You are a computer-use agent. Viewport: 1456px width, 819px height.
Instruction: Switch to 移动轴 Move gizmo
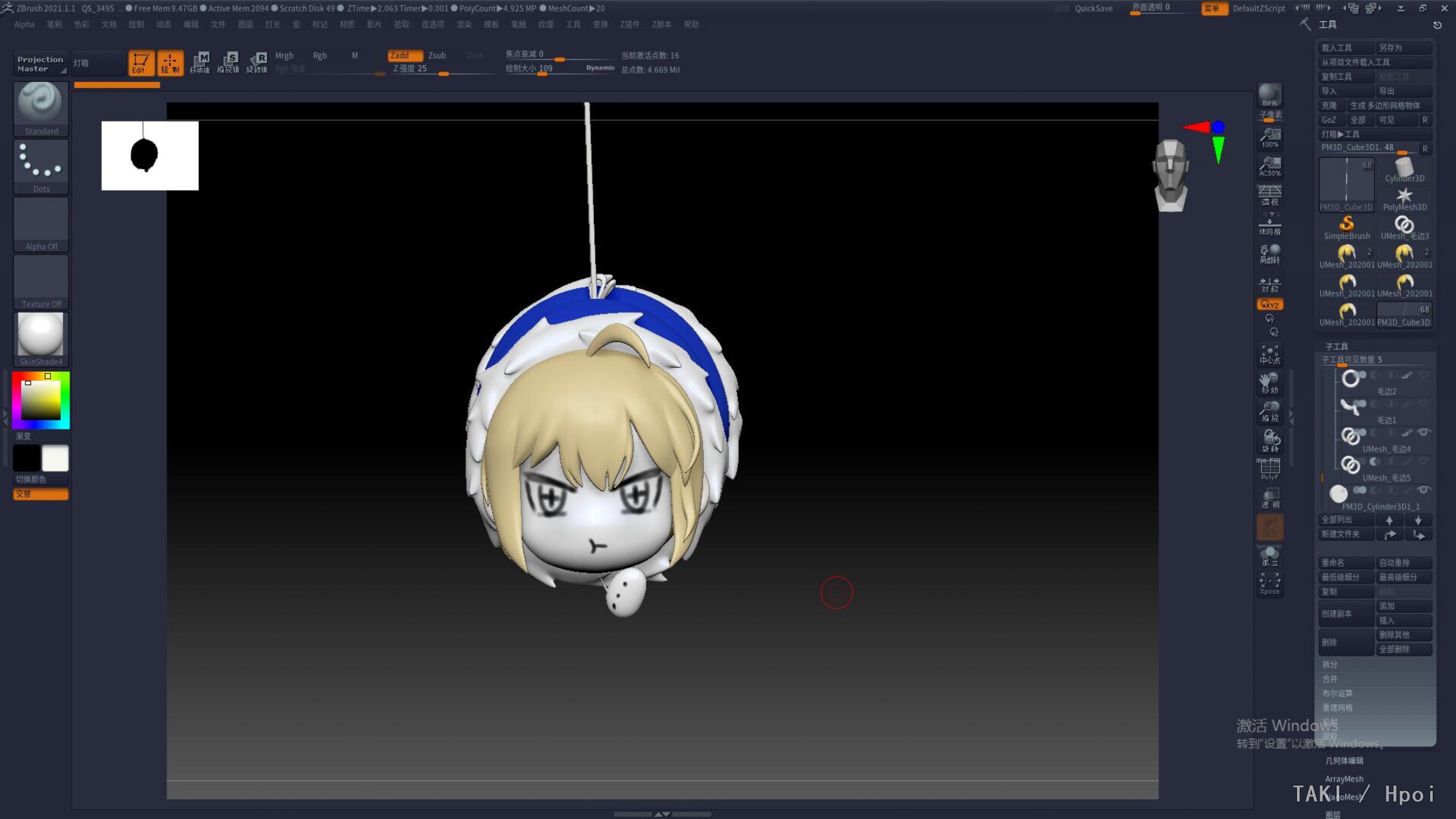coord(199,63)
